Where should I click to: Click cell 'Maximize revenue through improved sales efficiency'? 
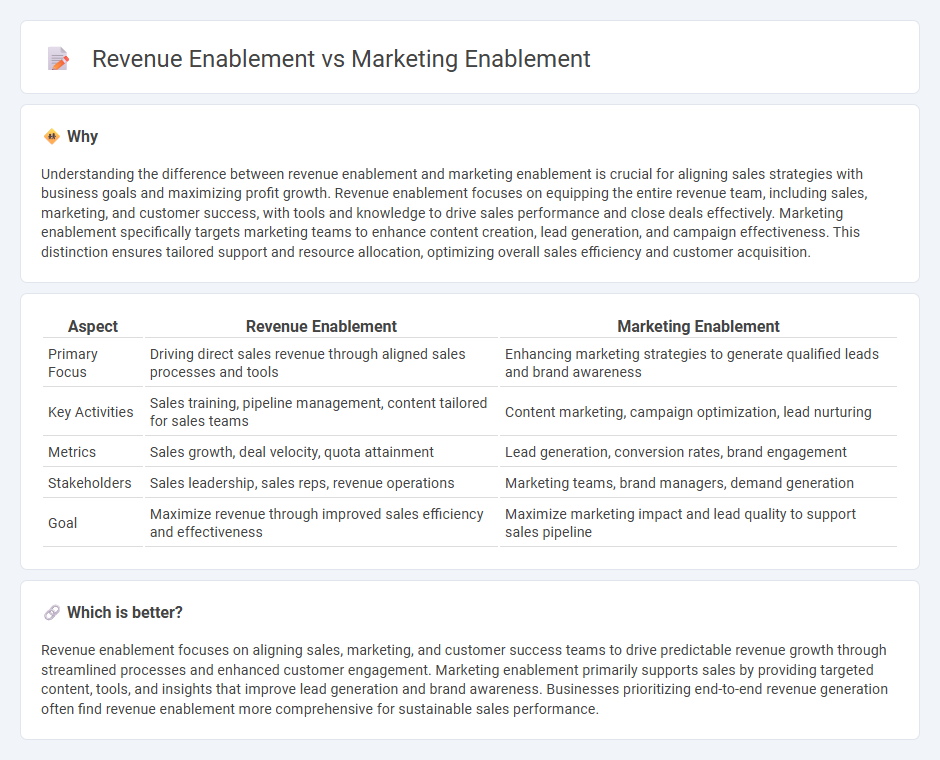coord(321,523)
